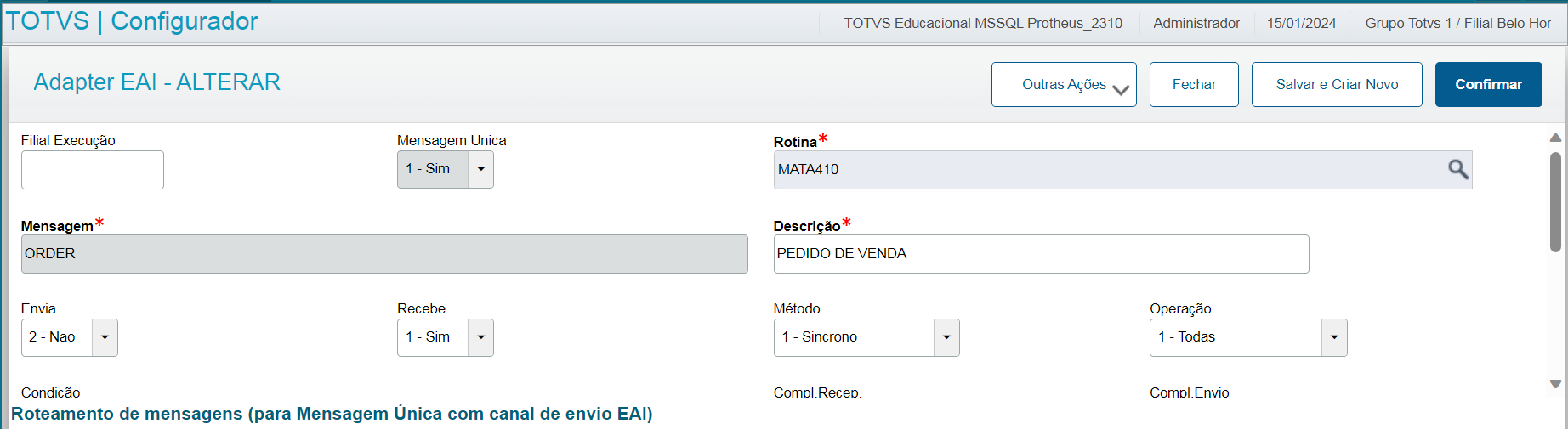The width and height of the screenshot is (1568, 429).
Task: Click the Descrição text field
Action: pyautogui.click(x=1041, y=254)
